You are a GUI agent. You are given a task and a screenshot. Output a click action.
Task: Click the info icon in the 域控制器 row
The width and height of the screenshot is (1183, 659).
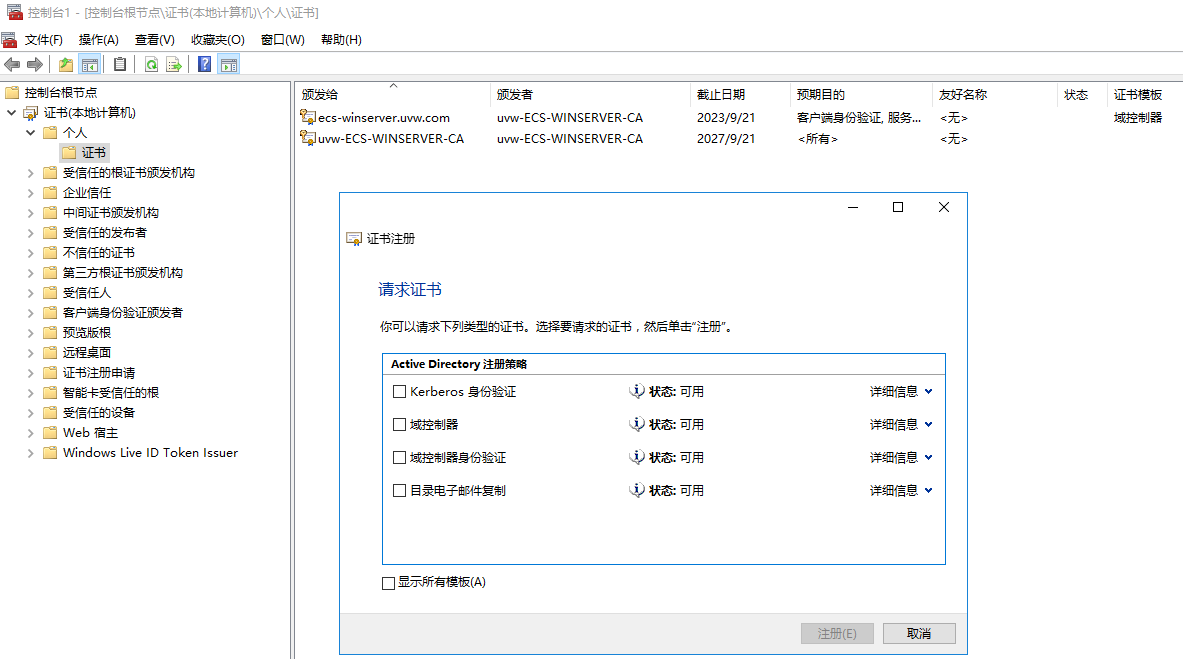coord(637,424)
